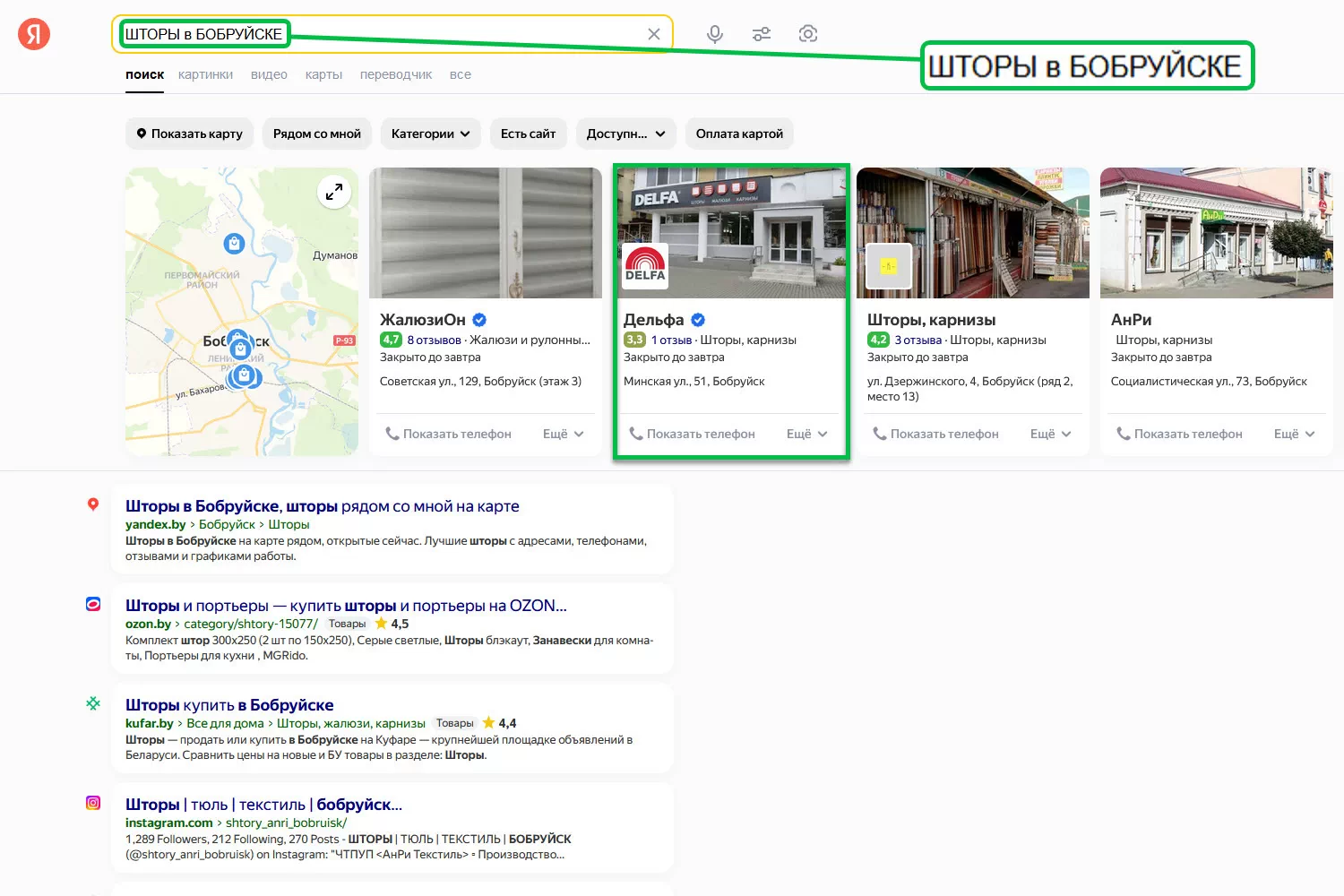
Task: Open 'Шторы купить в Бобруйске' result
Action: click(x=229, y=705)
